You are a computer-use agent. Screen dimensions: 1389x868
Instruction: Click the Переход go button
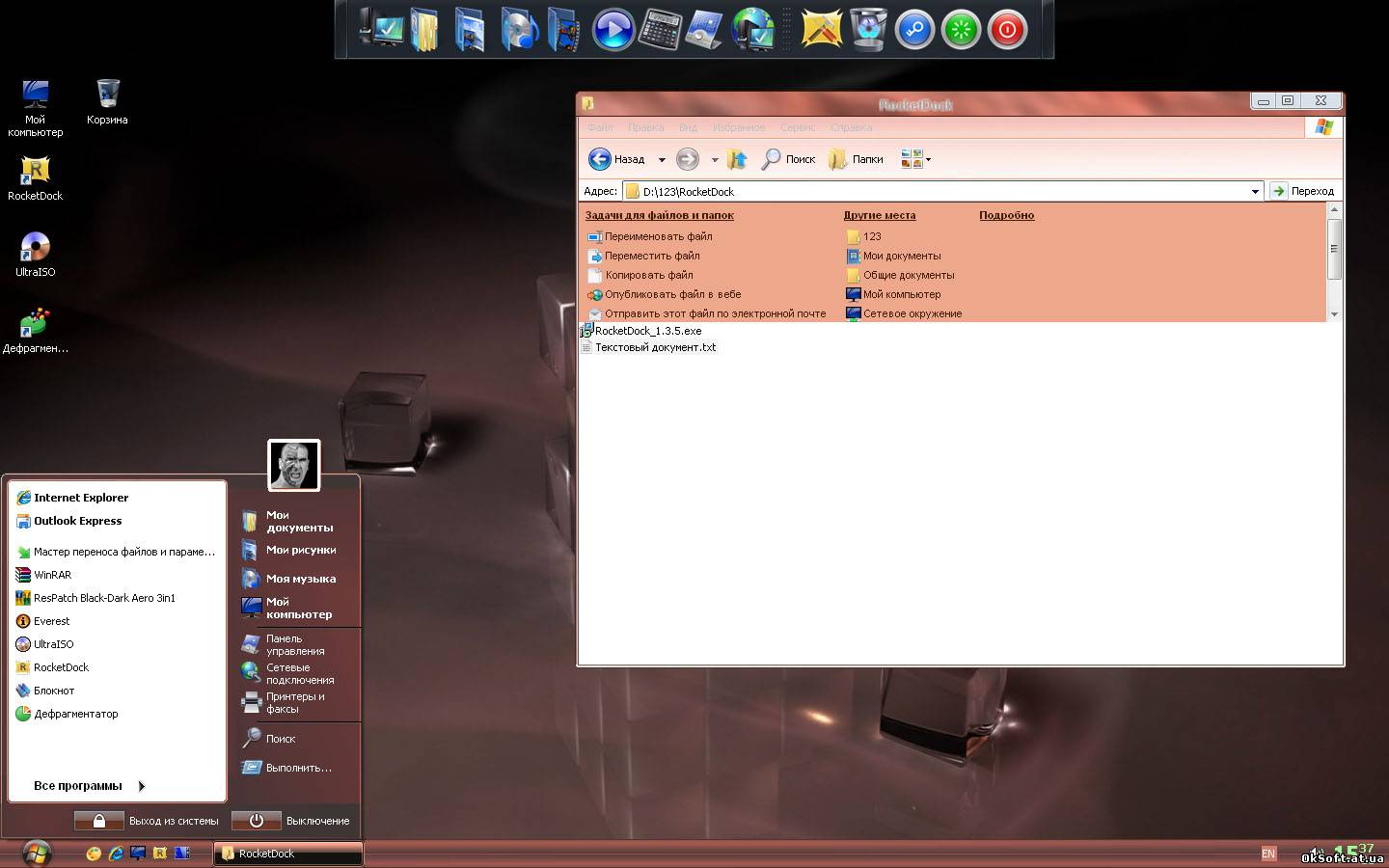coord(1303,191)
